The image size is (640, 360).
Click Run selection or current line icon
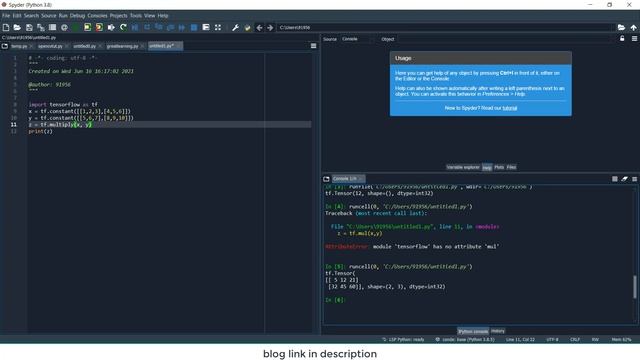[x=111, y=27]
